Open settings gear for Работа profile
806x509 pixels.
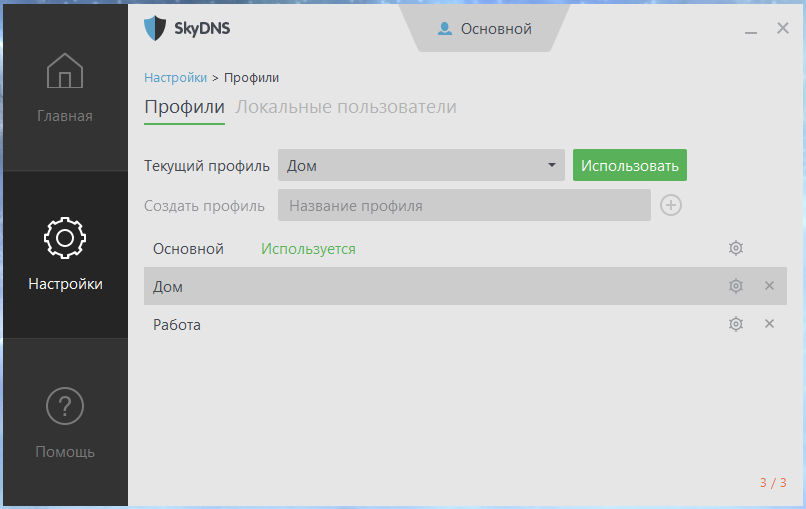click(736, 324)
